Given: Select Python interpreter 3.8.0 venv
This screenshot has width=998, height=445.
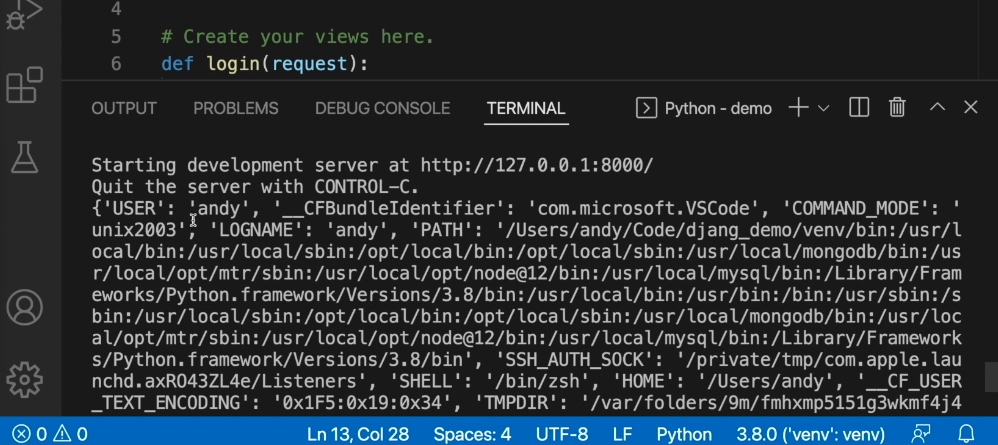Looking at the screenshot, I should tap(810, 434).
